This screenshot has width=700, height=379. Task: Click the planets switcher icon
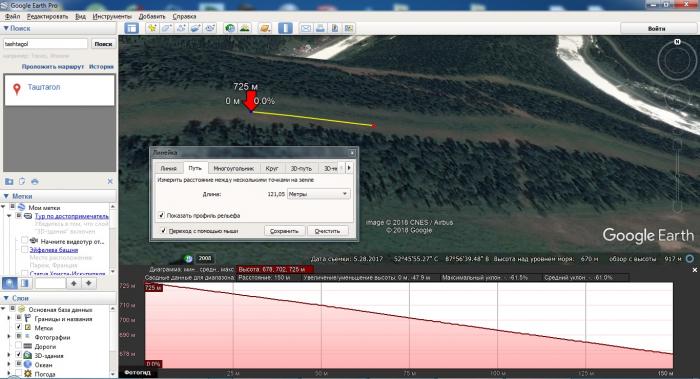pyautogui.click(x=265, y=28)
